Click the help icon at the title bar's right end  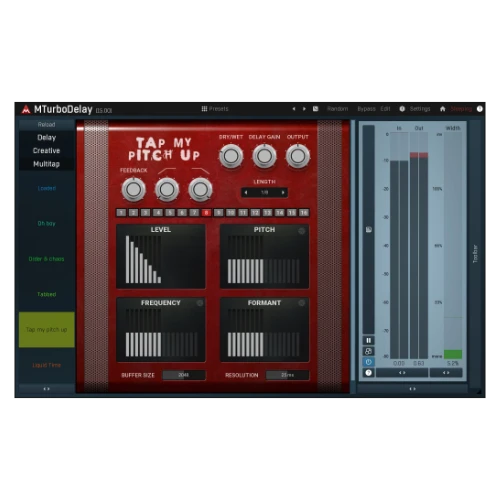point(480,109)
